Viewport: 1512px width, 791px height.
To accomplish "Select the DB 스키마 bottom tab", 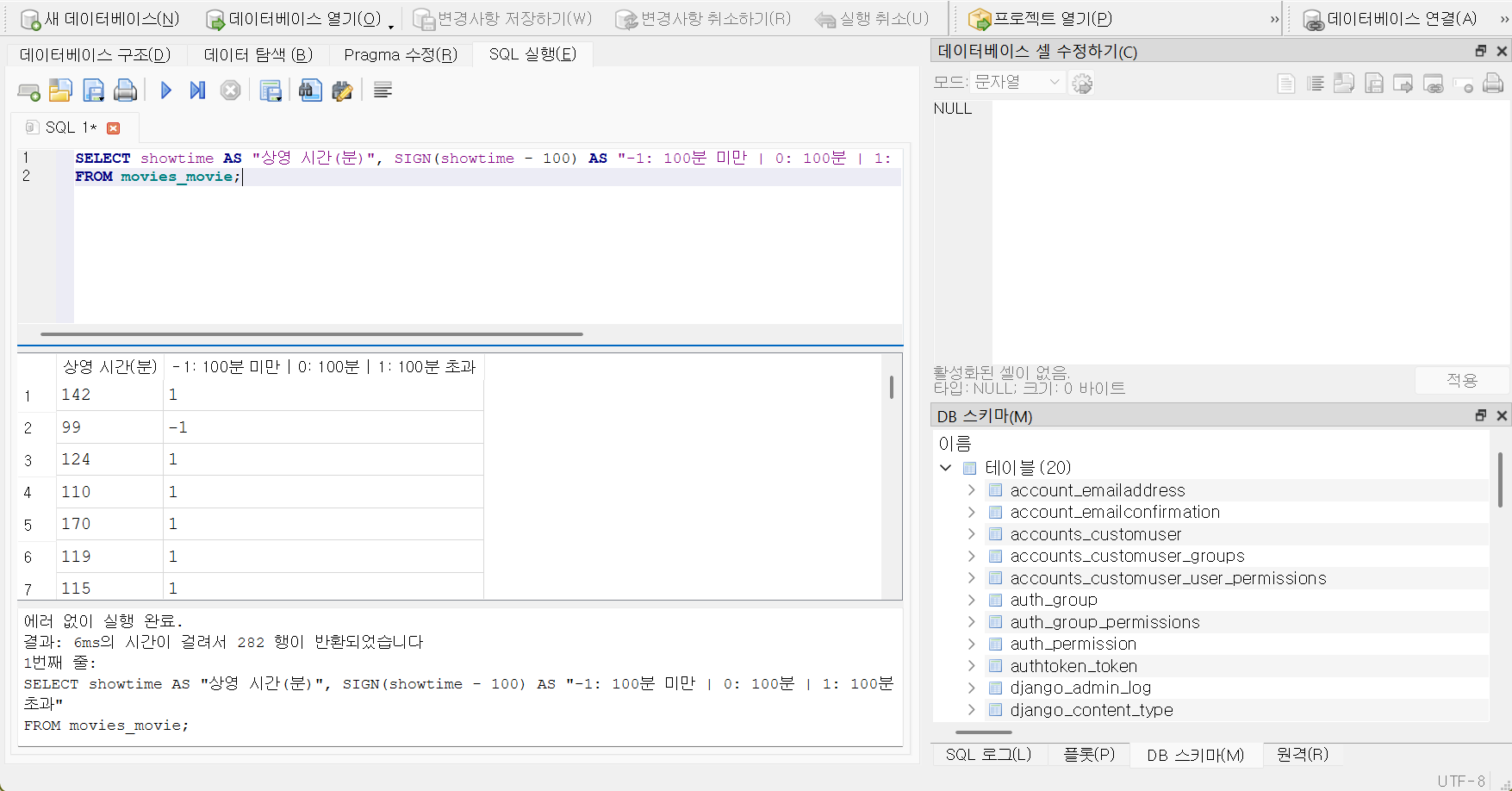I will (1195, 755).
